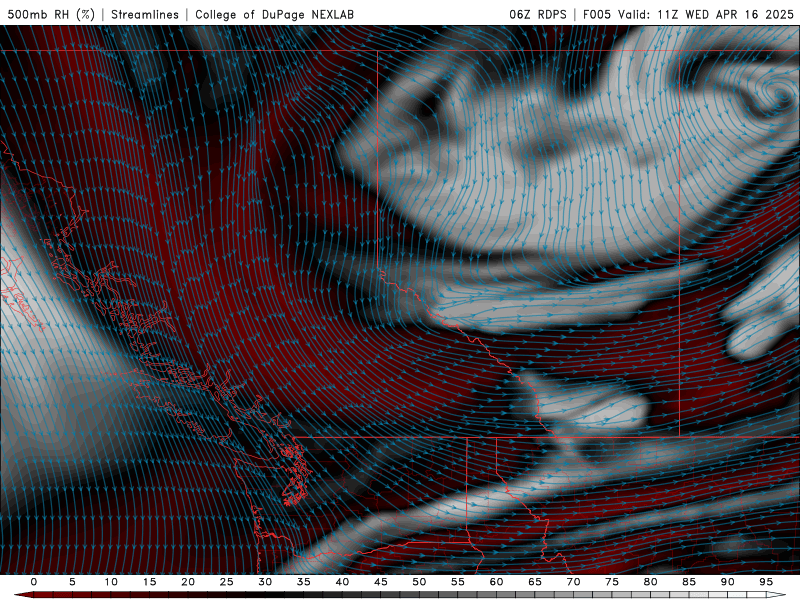Click the 50 value on the color scale
This screenshot has height=600, width=800.
[419, 582]
